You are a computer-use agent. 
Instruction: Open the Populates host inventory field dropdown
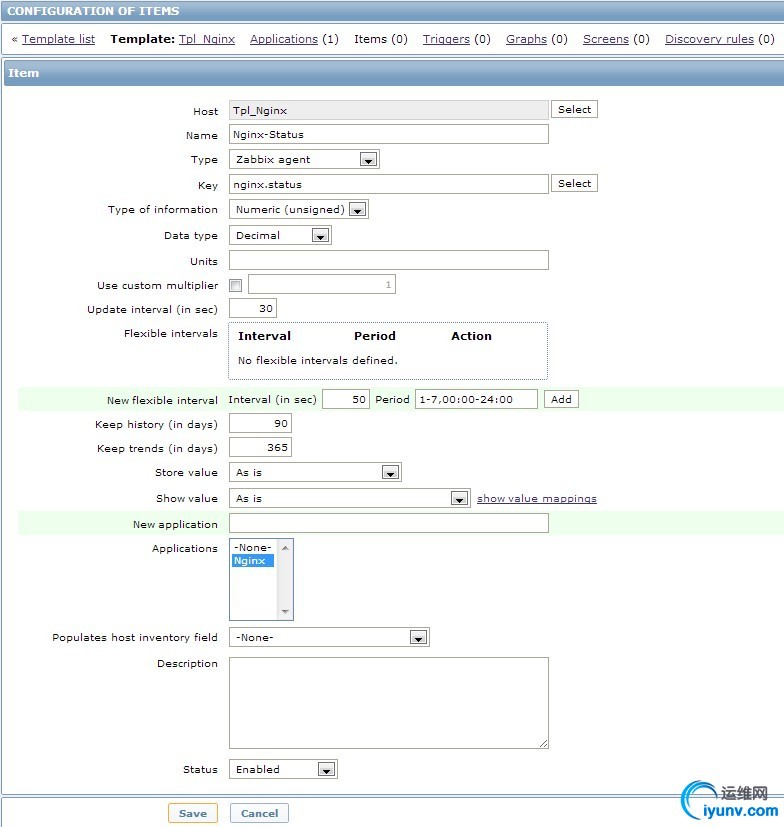pyautogui.click(x=329, y=637)
